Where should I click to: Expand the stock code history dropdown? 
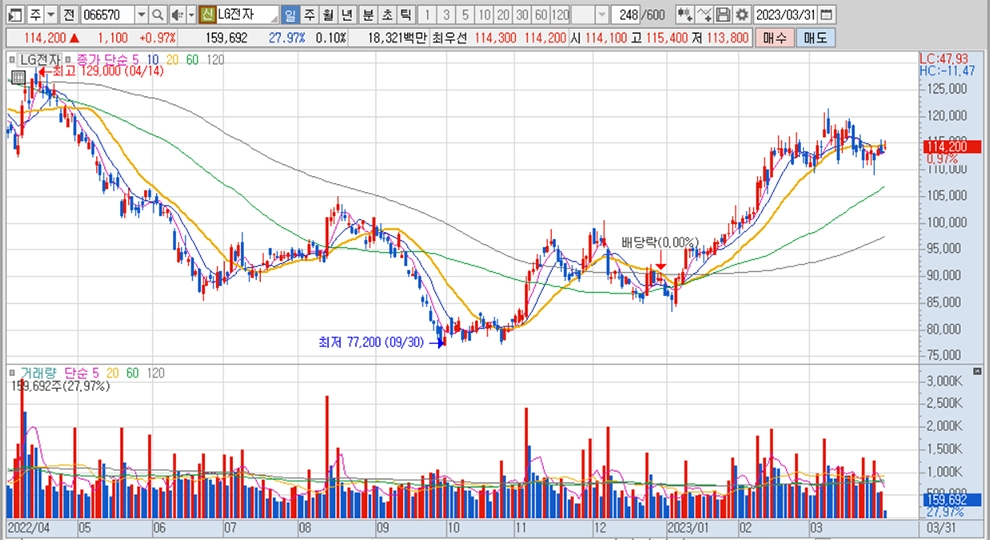tap(141, 14)
